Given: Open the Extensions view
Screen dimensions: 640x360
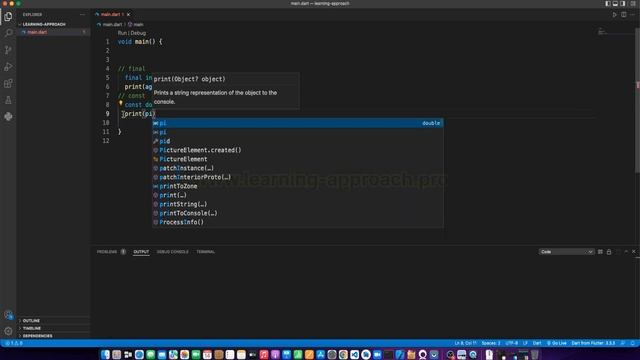Looking at the screenshot, I should (x=8, y=83).
